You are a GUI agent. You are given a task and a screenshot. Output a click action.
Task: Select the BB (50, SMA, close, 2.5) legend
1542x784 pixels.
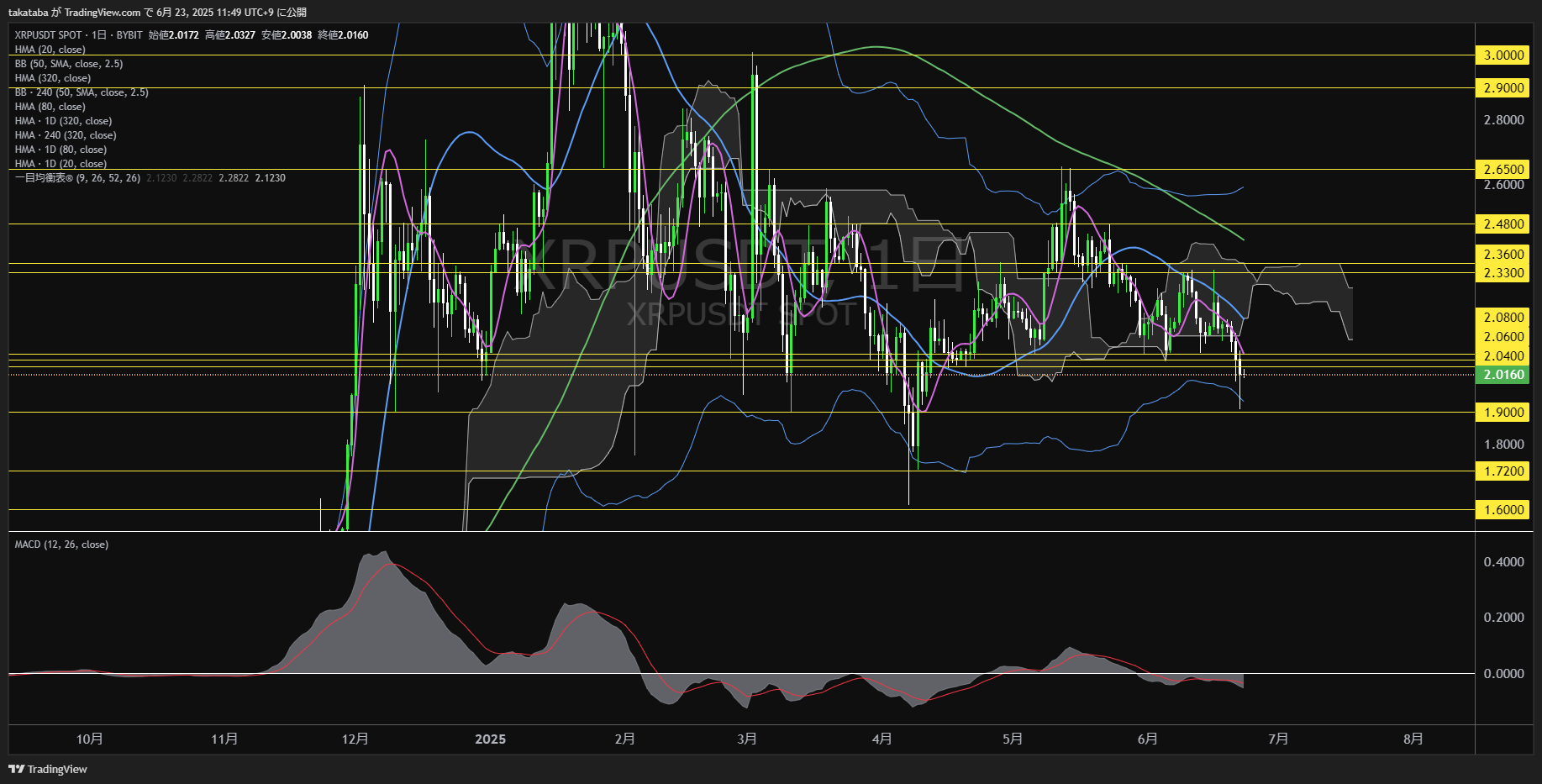tap(69, 64)
